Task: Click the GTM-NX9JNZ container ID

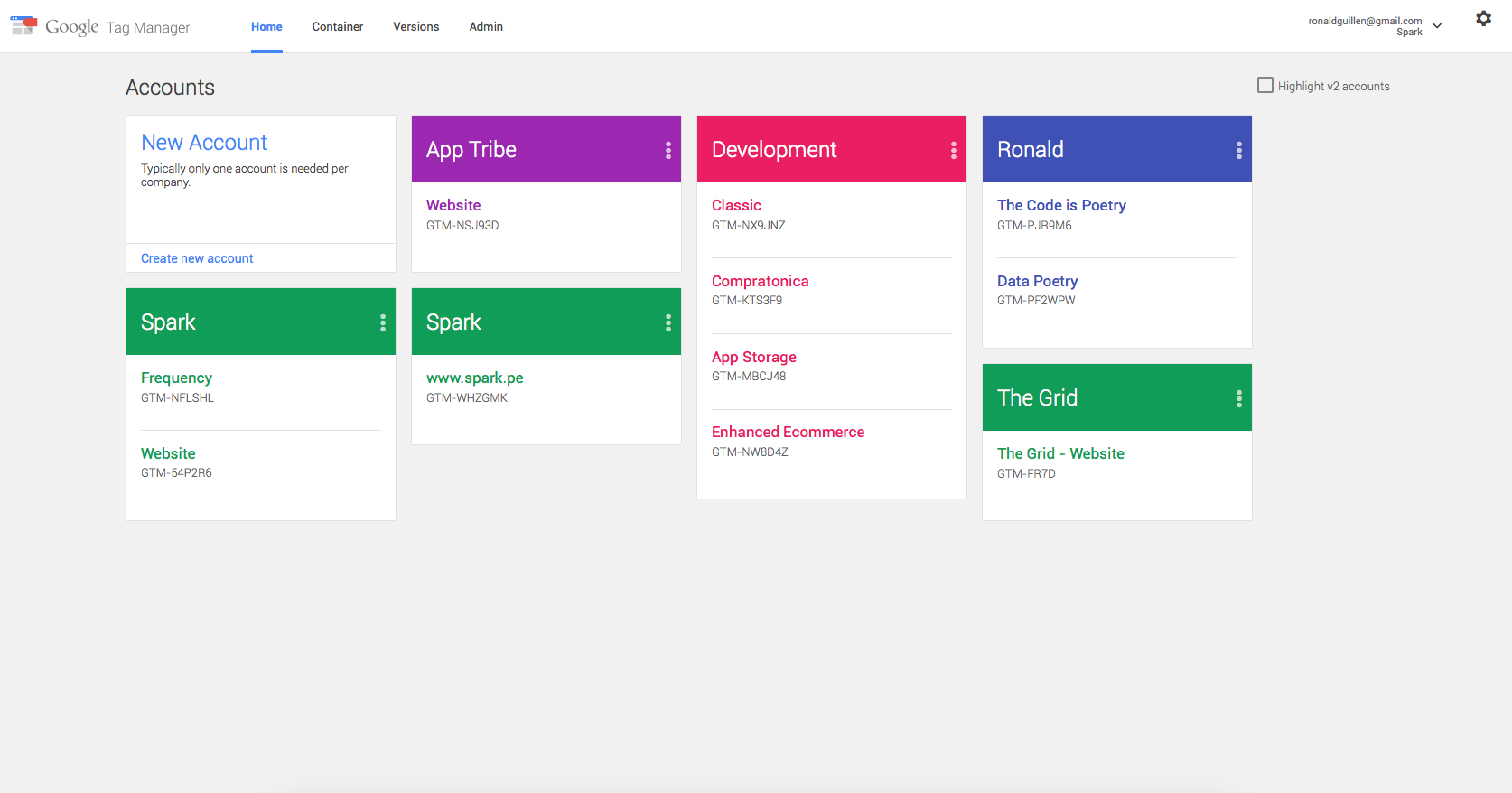Action: pyautogui.click(x=749, y=225)
